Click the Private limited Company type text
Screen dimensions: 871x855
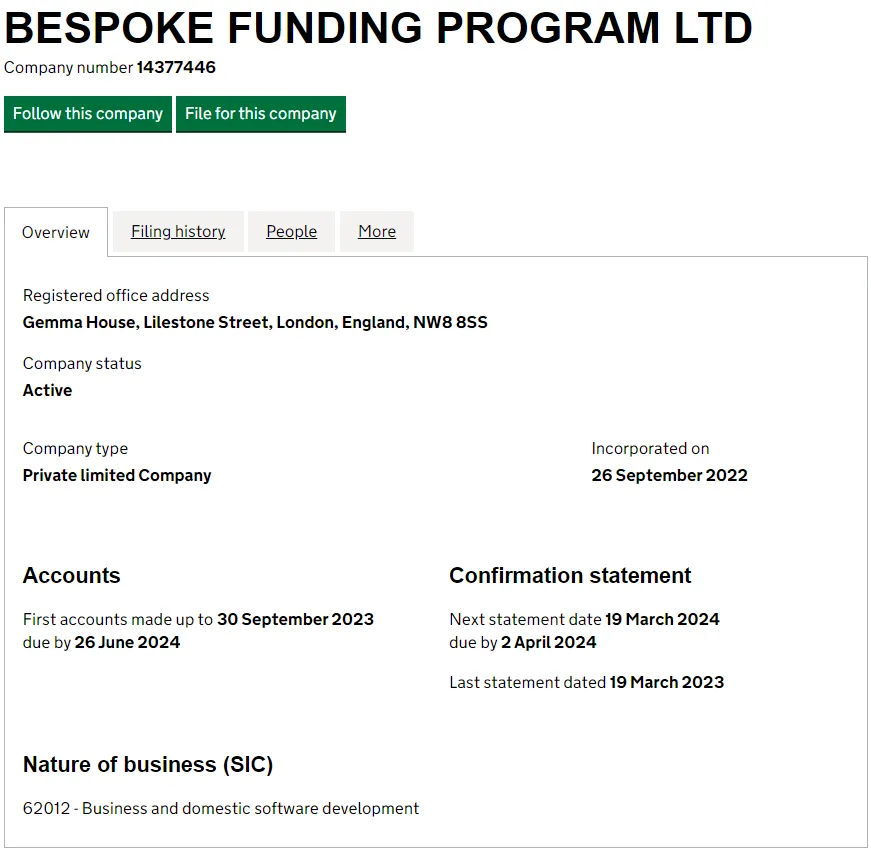117,475
